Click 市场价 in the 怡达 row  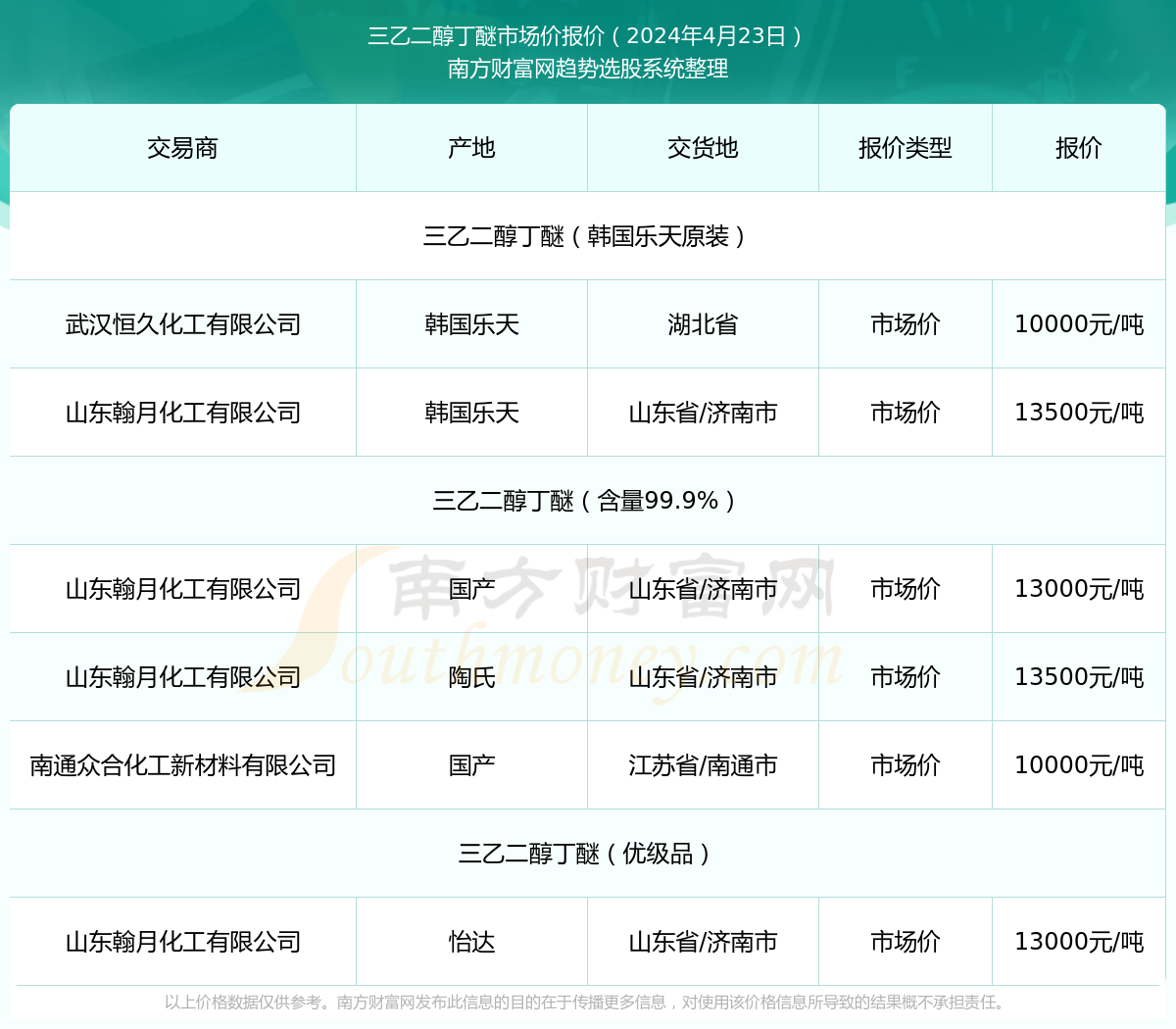click(x=906, y=942)
